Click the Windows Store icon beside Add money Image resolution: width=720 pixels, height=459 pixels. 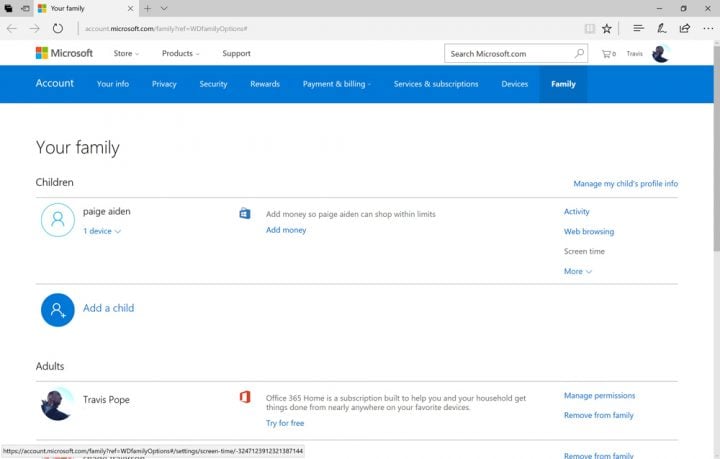pos(245,213)
